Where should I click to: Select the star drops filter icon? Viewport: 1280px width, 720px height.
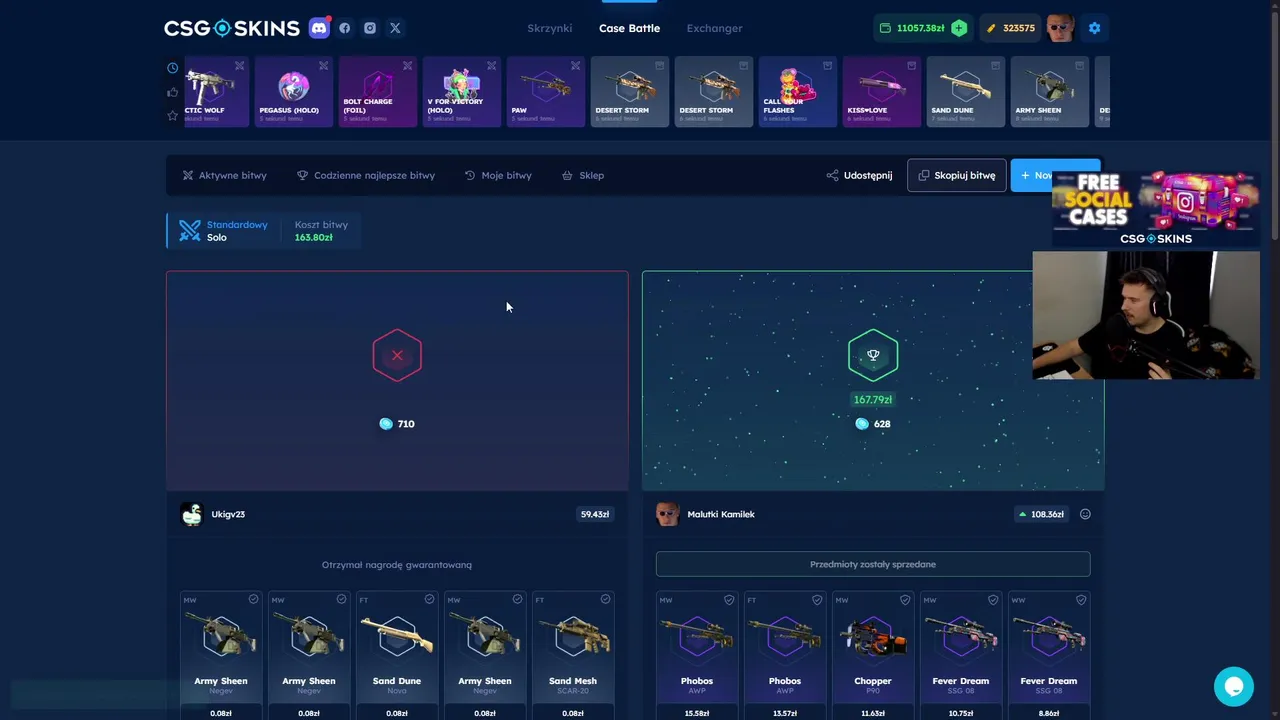(x=172, y=116)
